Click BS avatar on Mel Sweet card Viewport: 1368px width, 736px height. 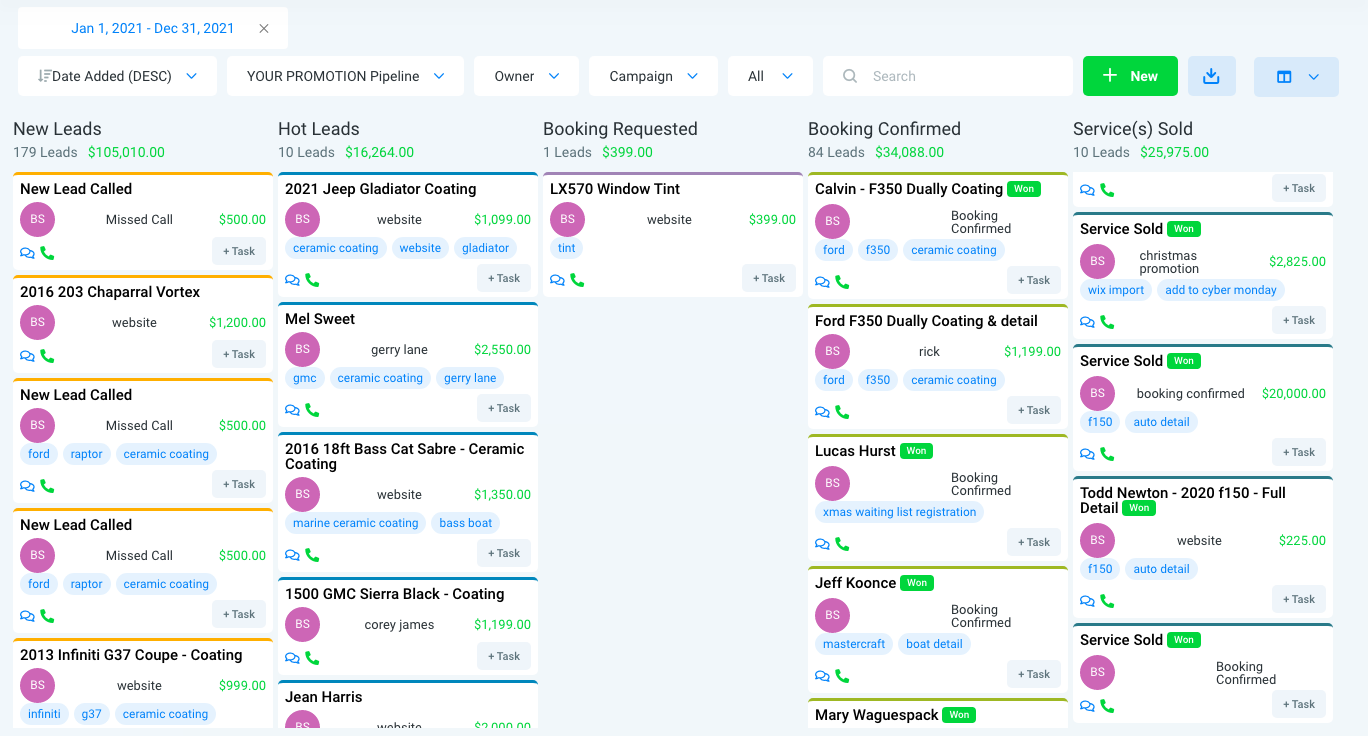(x=302, y=350)
